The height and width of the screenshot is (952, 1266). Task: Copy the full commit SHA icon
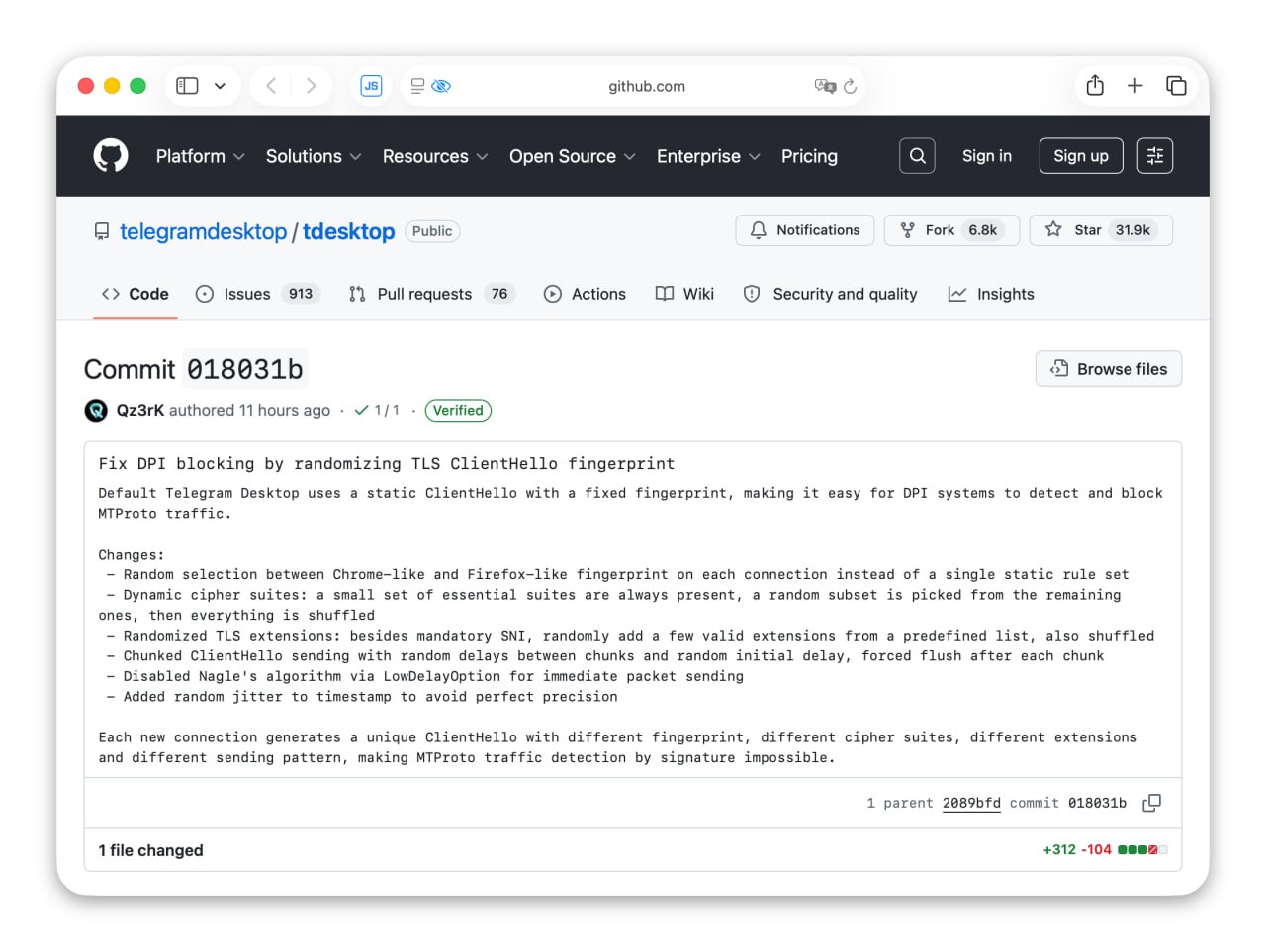coord(1151,804)
